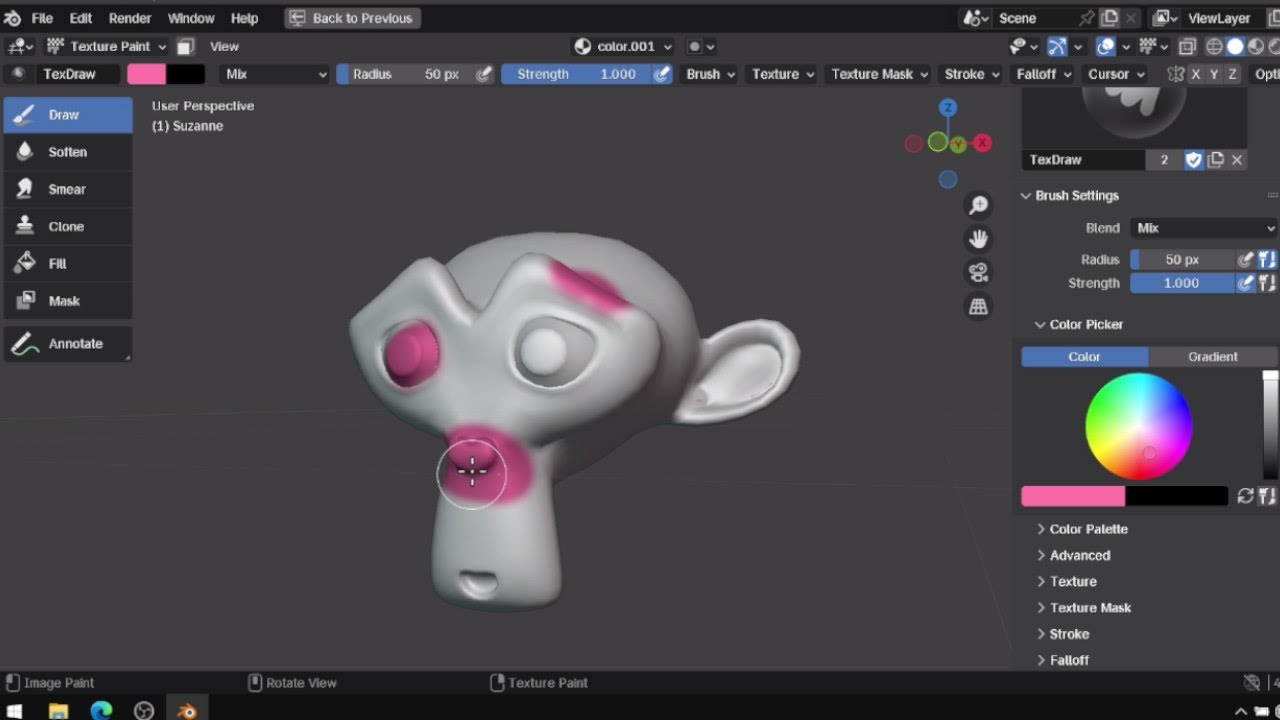Toggle X axis symmetry

(1196, 74)
